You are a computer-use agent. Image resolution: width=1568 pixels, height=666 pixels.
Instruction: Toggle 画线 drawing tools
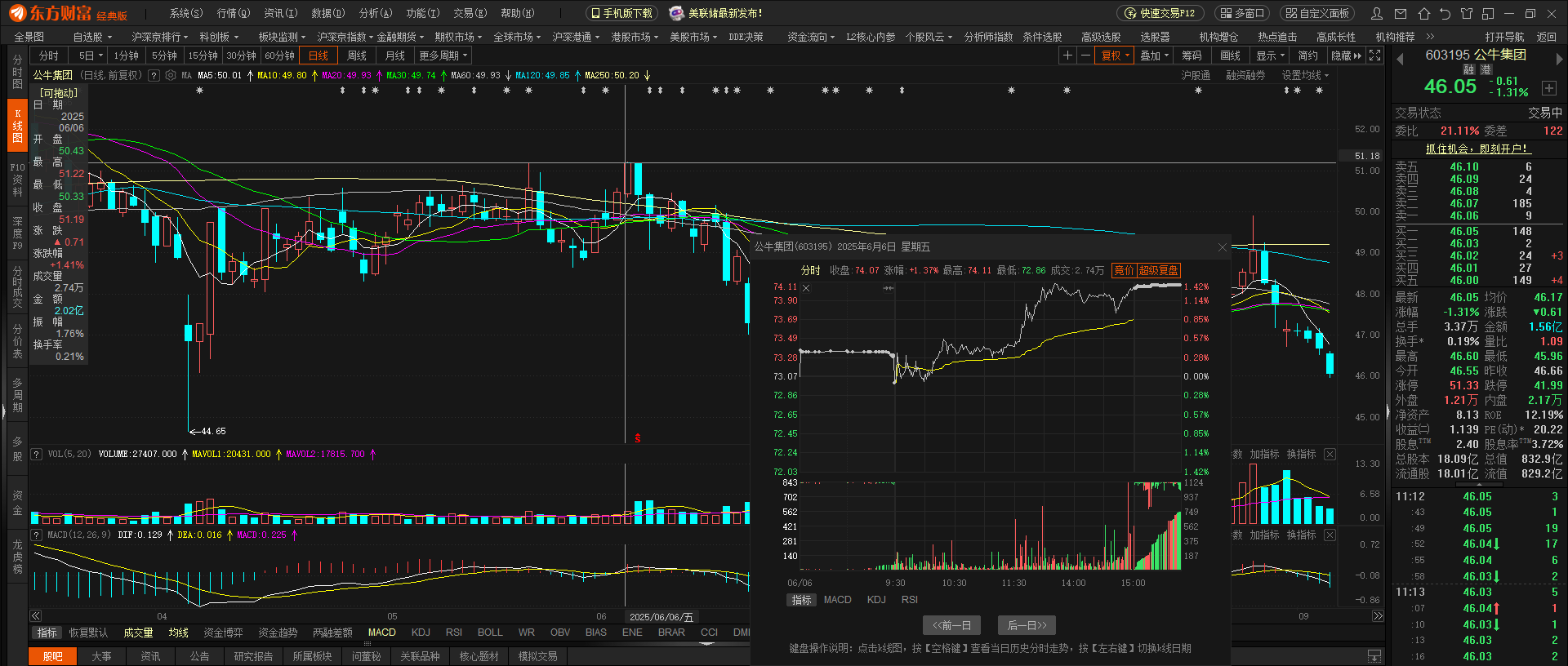click(1231, 55)
